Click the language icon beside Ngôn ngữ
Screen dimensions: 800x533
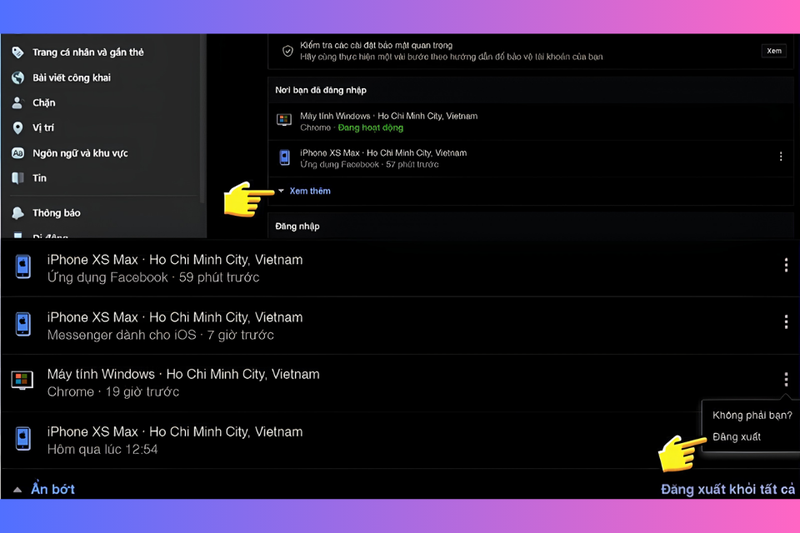click(18, 153)
